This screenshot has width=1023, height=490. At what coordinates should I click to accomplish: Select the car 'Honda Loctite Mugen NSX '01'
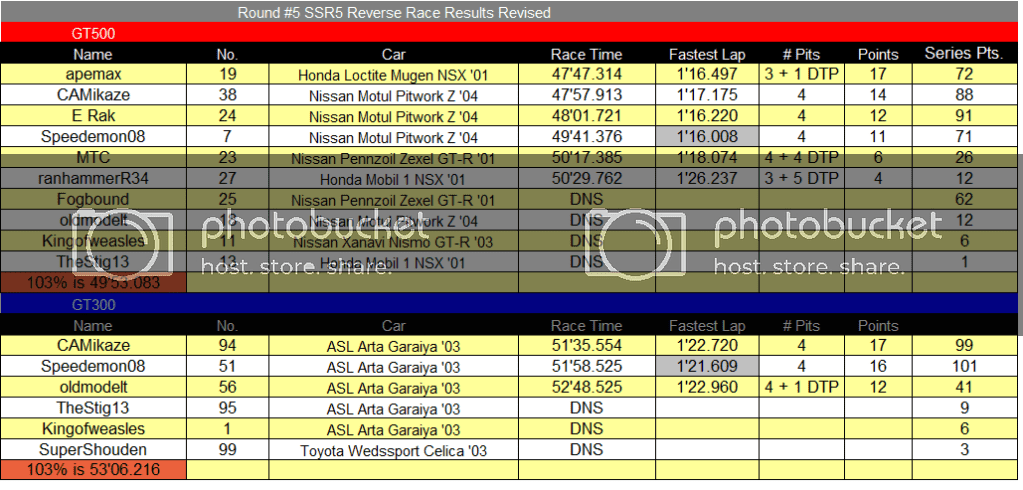pos(393,76)
